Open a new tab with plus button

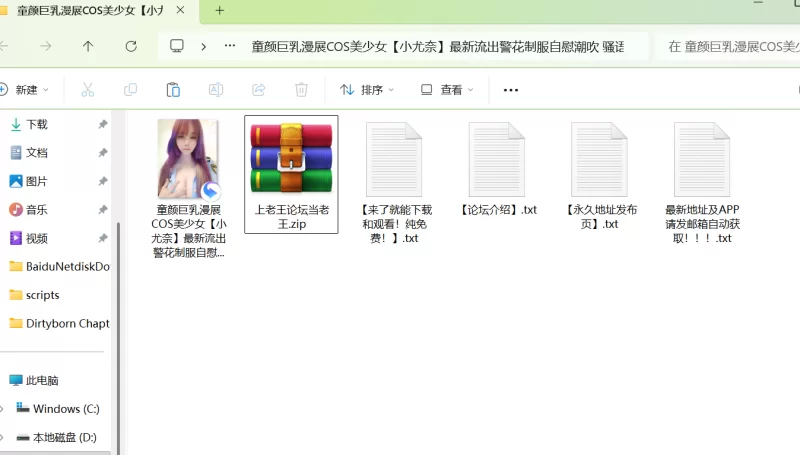coord(219,11)
